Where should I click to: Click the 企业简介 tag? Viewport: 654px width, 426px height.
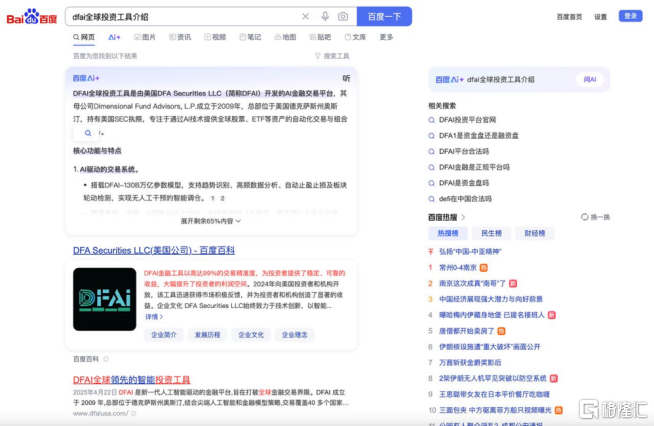coord(164,335)
